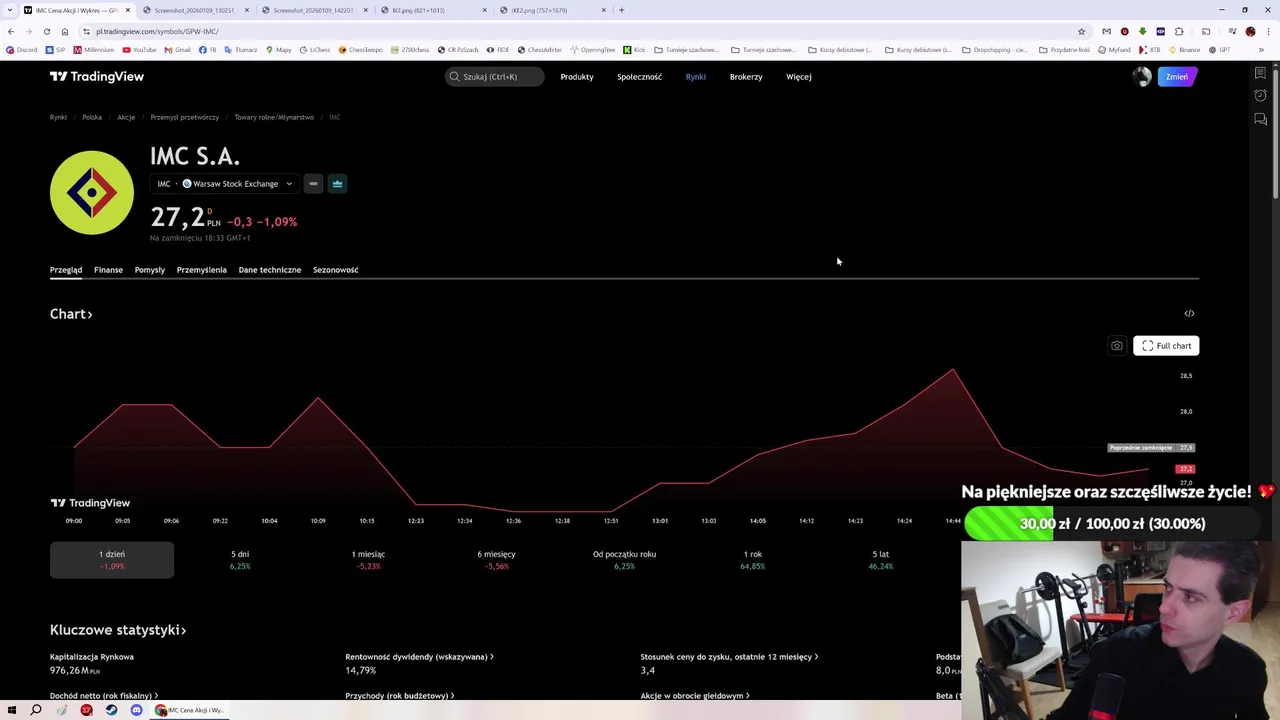
Task: Switch to the Pomysły tab
Action: point(150,270)
